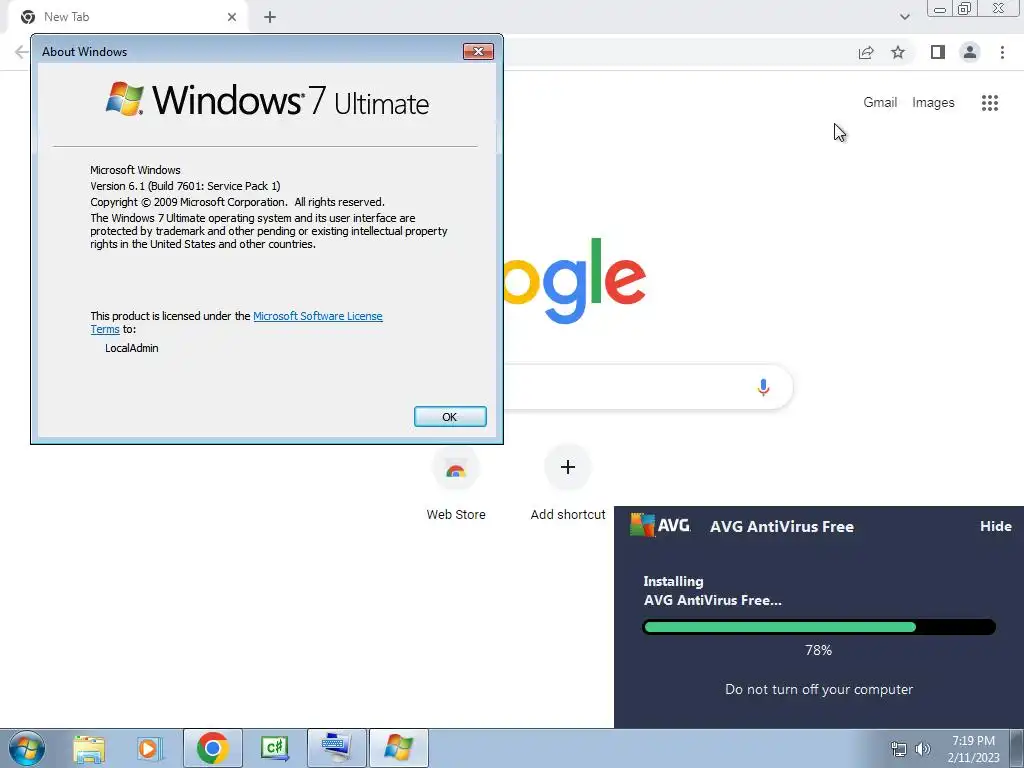Open volume speaker tray icon
The width and height of the screenshot is (1024, 768).
click(x=923, y=749)
